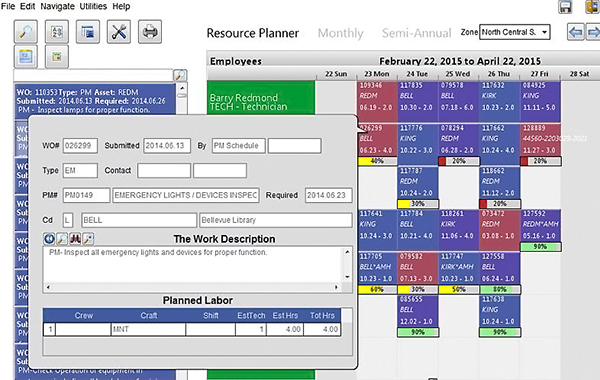600x380 pixels.
Task: Open the wrench and screwdriver tools button
Action: [119, 32]
